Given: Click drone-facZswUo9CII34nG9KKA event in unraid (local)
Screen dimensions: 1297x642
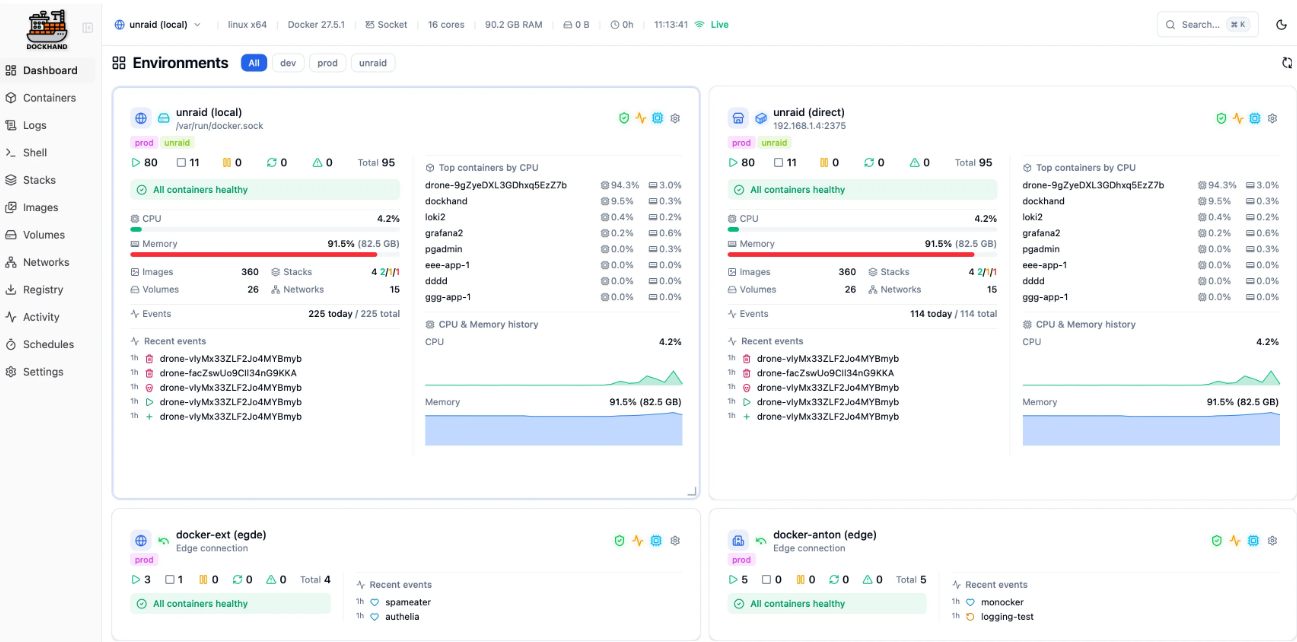Looking at the screenshot, I should pos(228,373).
